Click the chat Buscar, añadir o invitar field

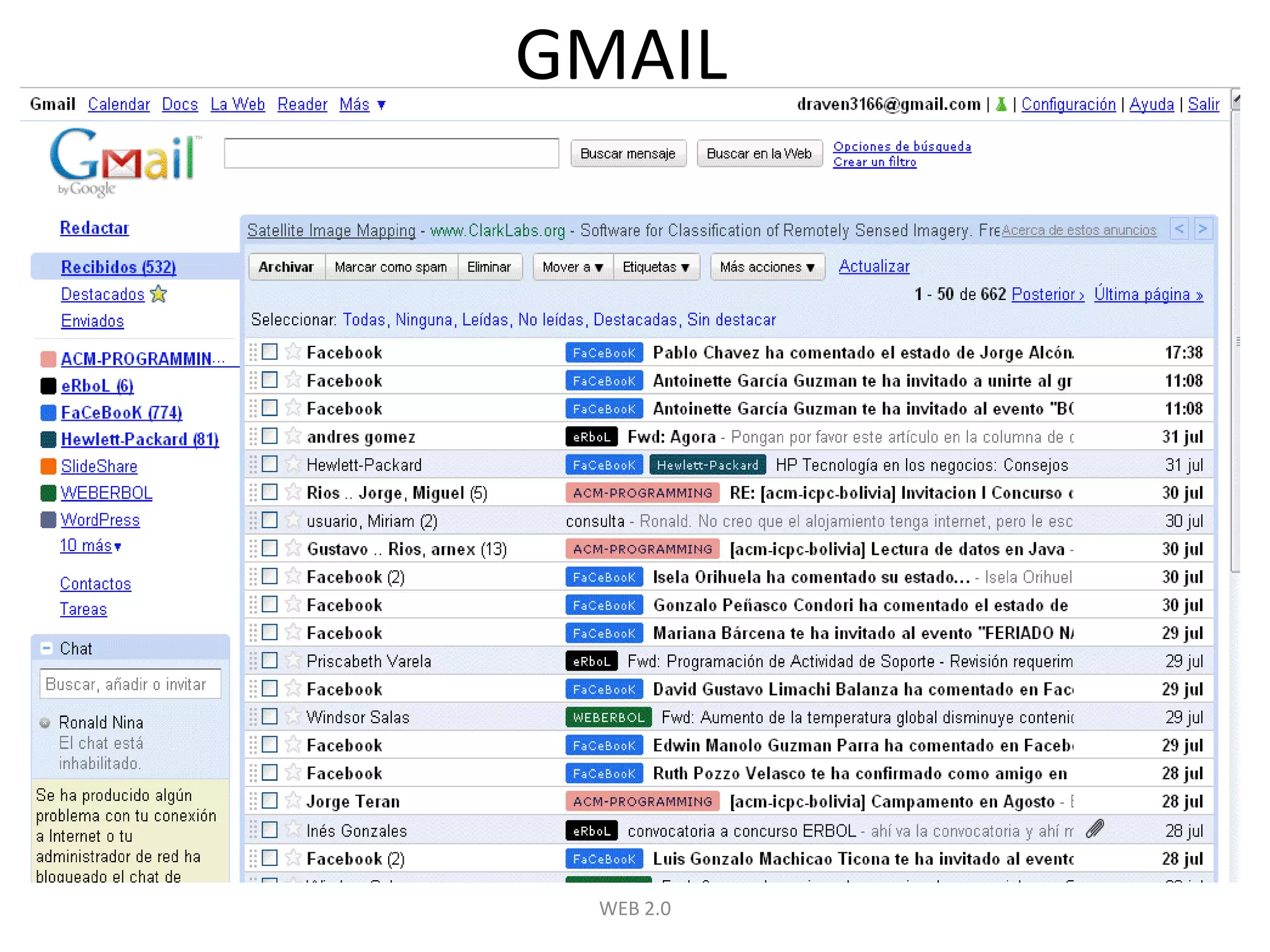pyautogui.click(x=130, y=684)
